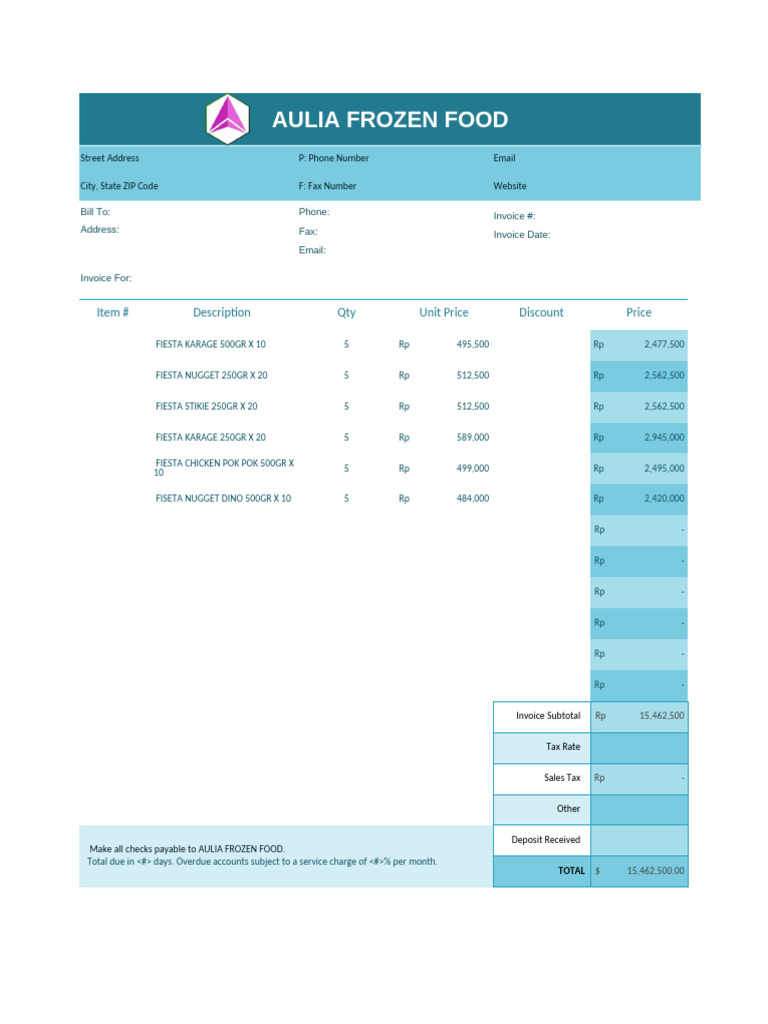Click the empty Other value cell
Image resolution: width=768 pixels, height=1024 pixels.
tap(639, 810)
